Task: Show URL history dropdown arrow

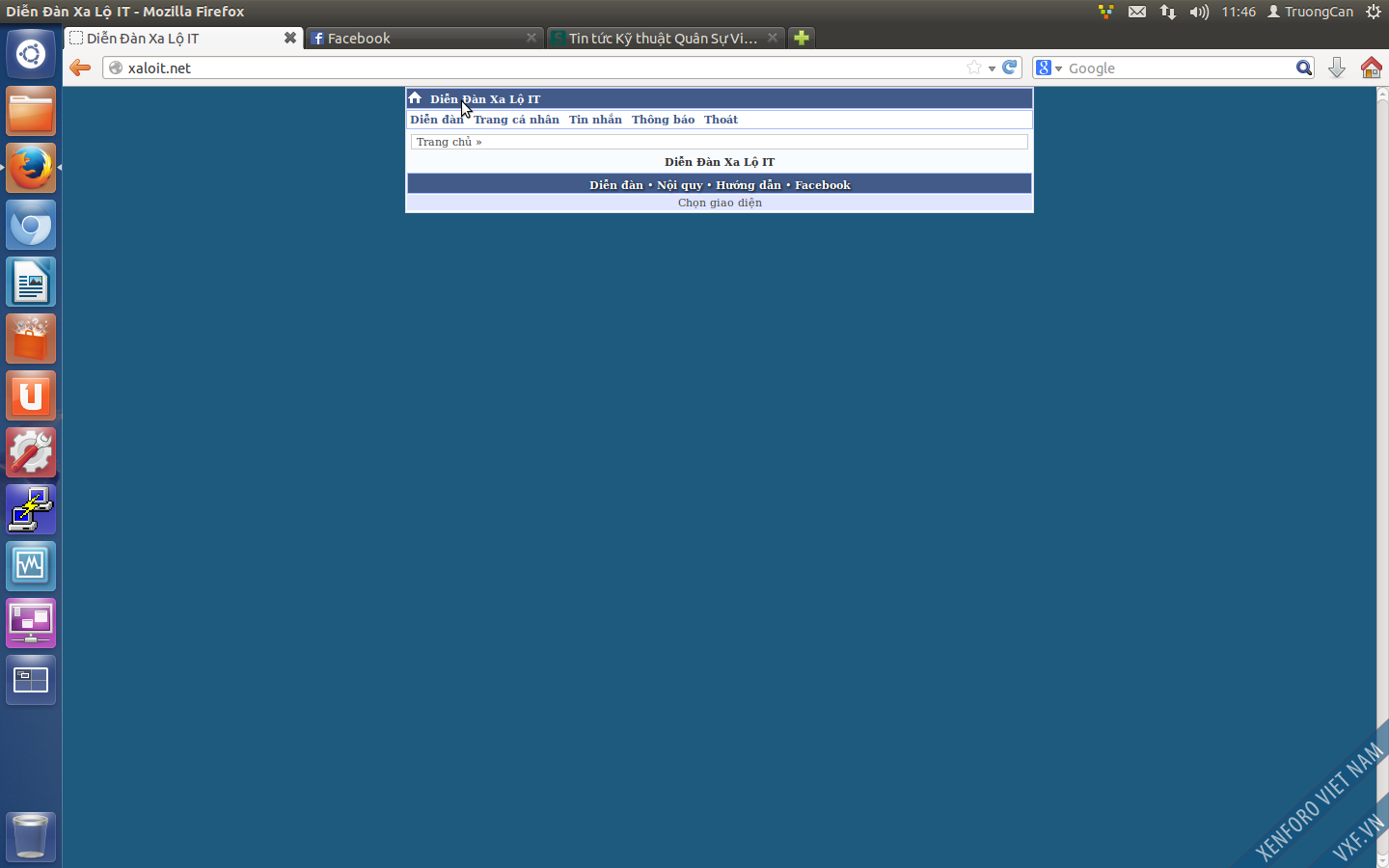Action: (x=992, y=68)
